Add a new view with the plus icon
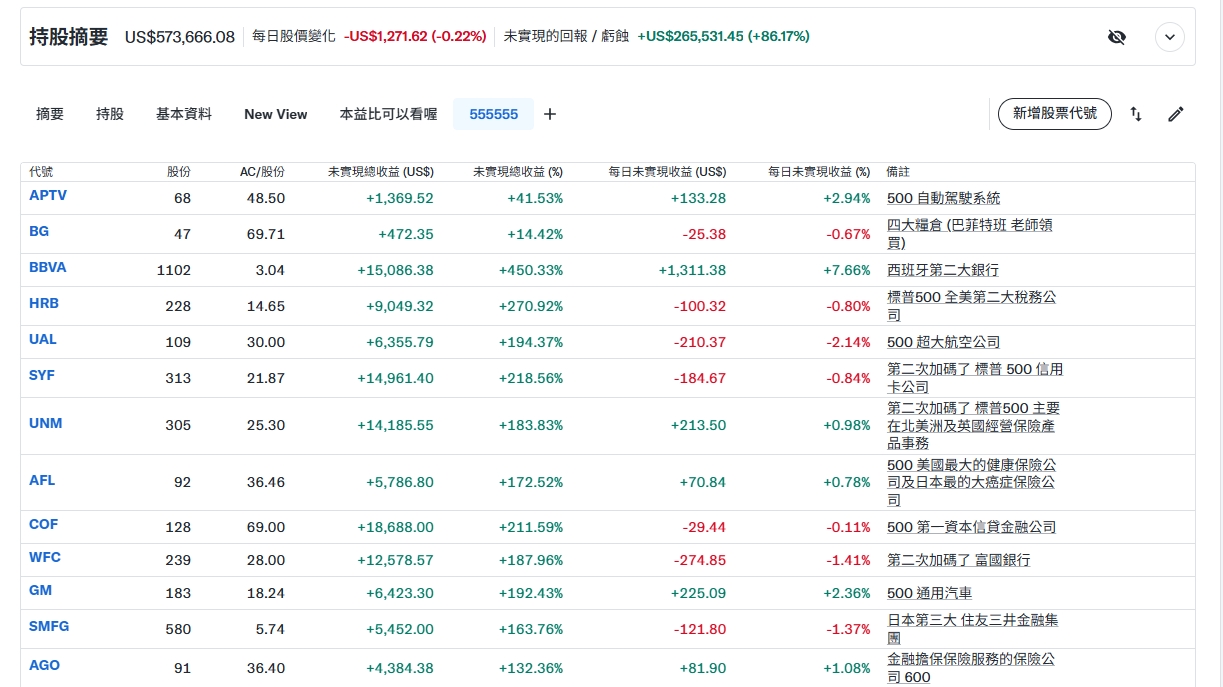The height and width of the screenshot is (687, 1223). 550,114
